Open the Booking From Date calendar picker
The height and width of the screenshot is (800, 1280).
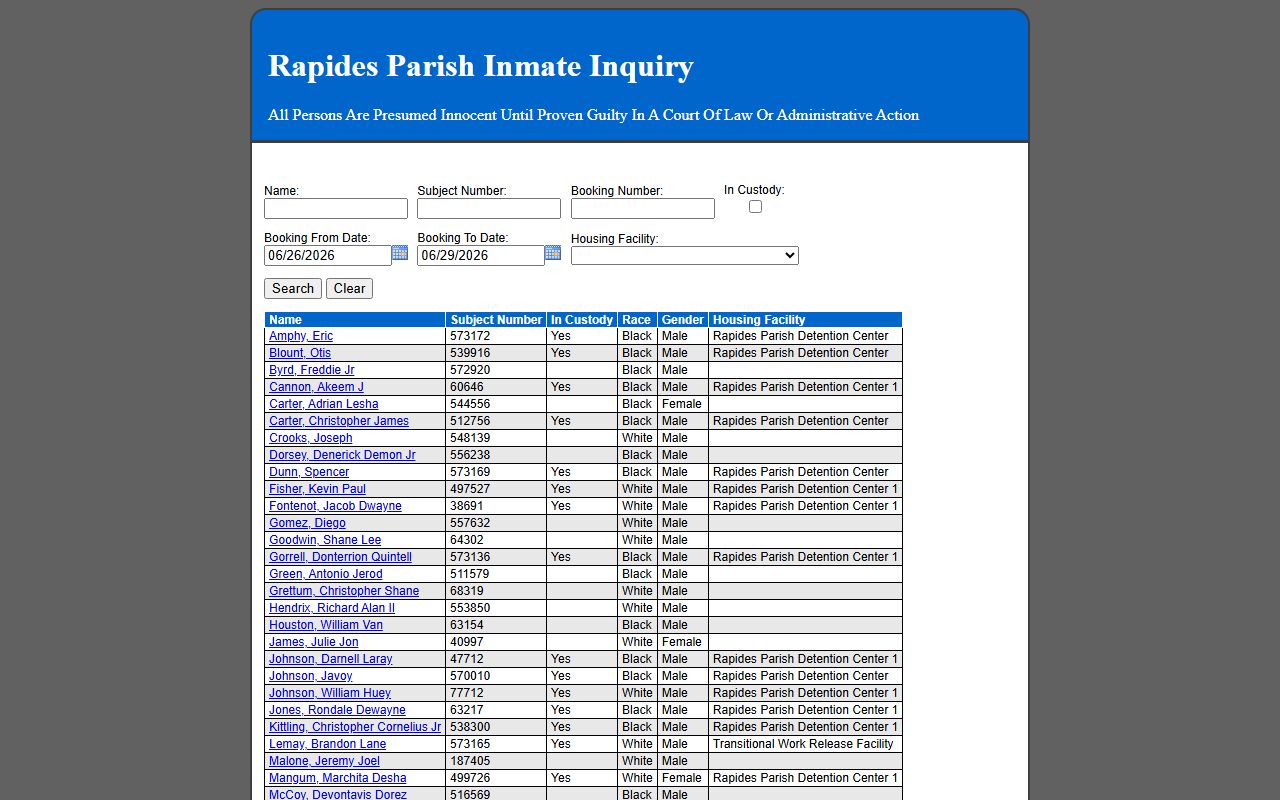[x=400, y=253]
